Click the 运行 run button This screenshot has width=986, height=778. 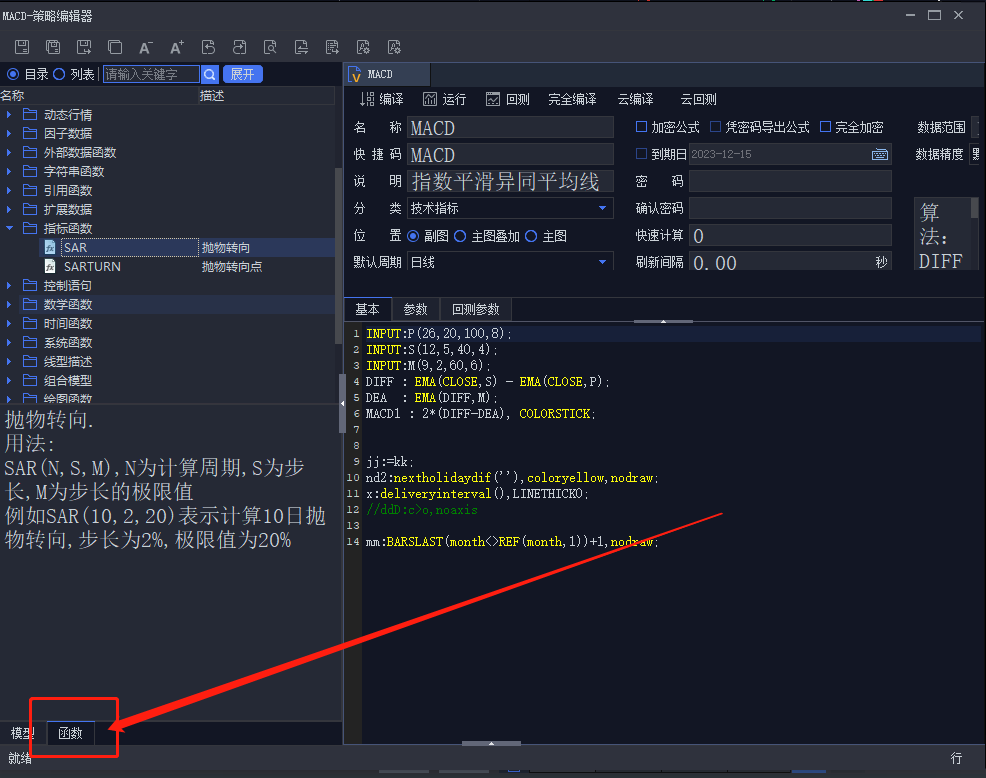click(x=445, y=99)
